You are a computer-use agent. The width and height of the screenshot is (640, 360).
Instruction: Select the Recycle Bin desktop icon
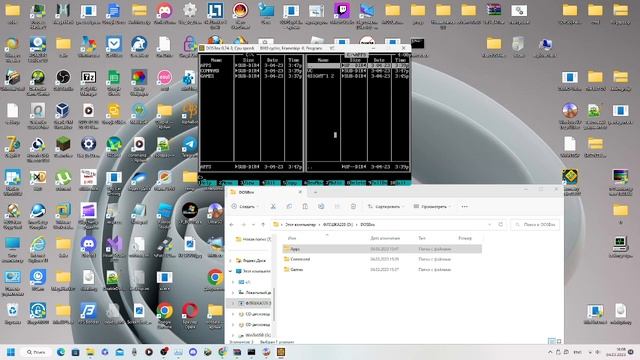pyautogui.click(x=13, y=314)
